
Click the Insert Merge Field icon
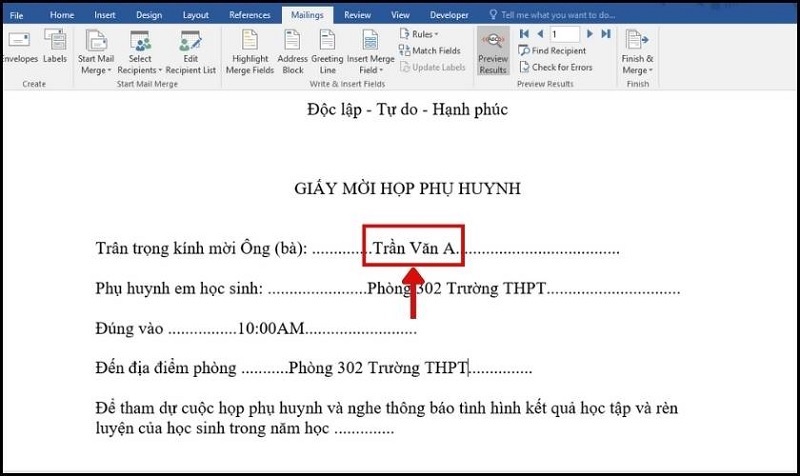[370, 41]
